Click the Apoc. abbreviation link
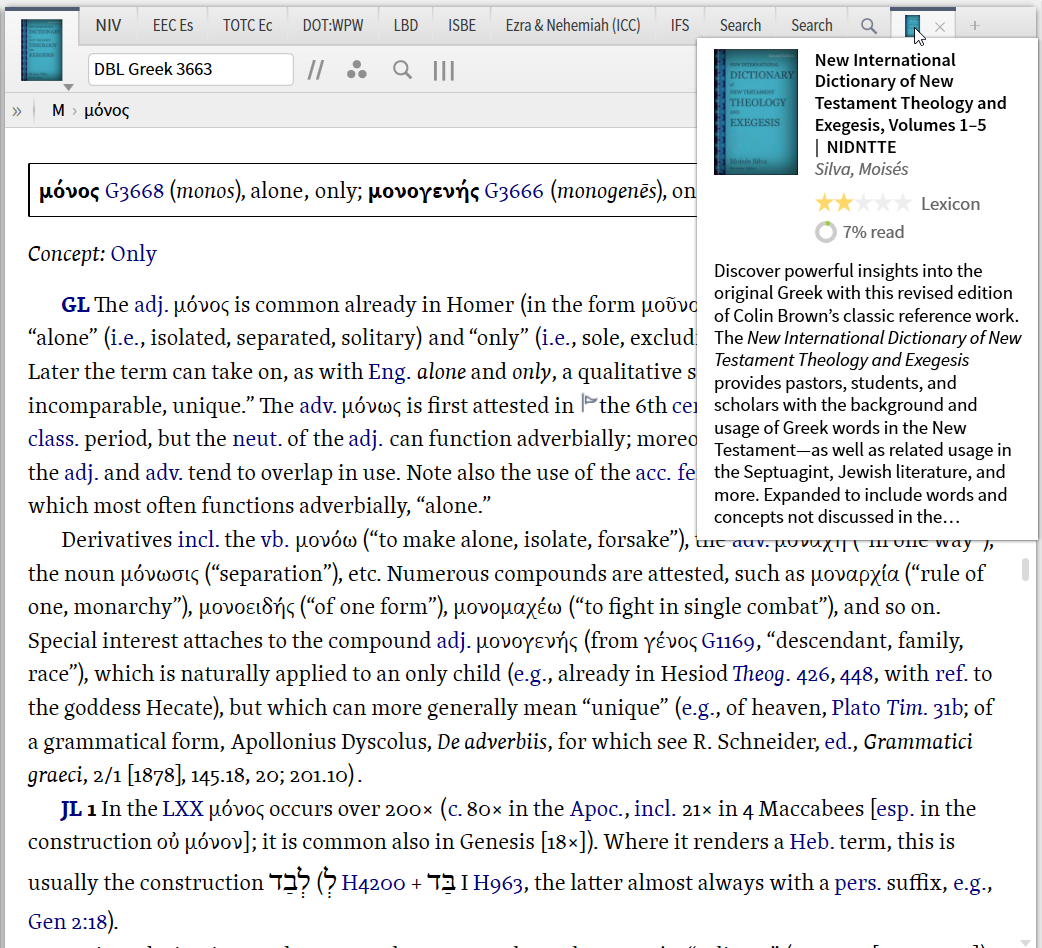The image size is (1042, 948). (598, 809)
